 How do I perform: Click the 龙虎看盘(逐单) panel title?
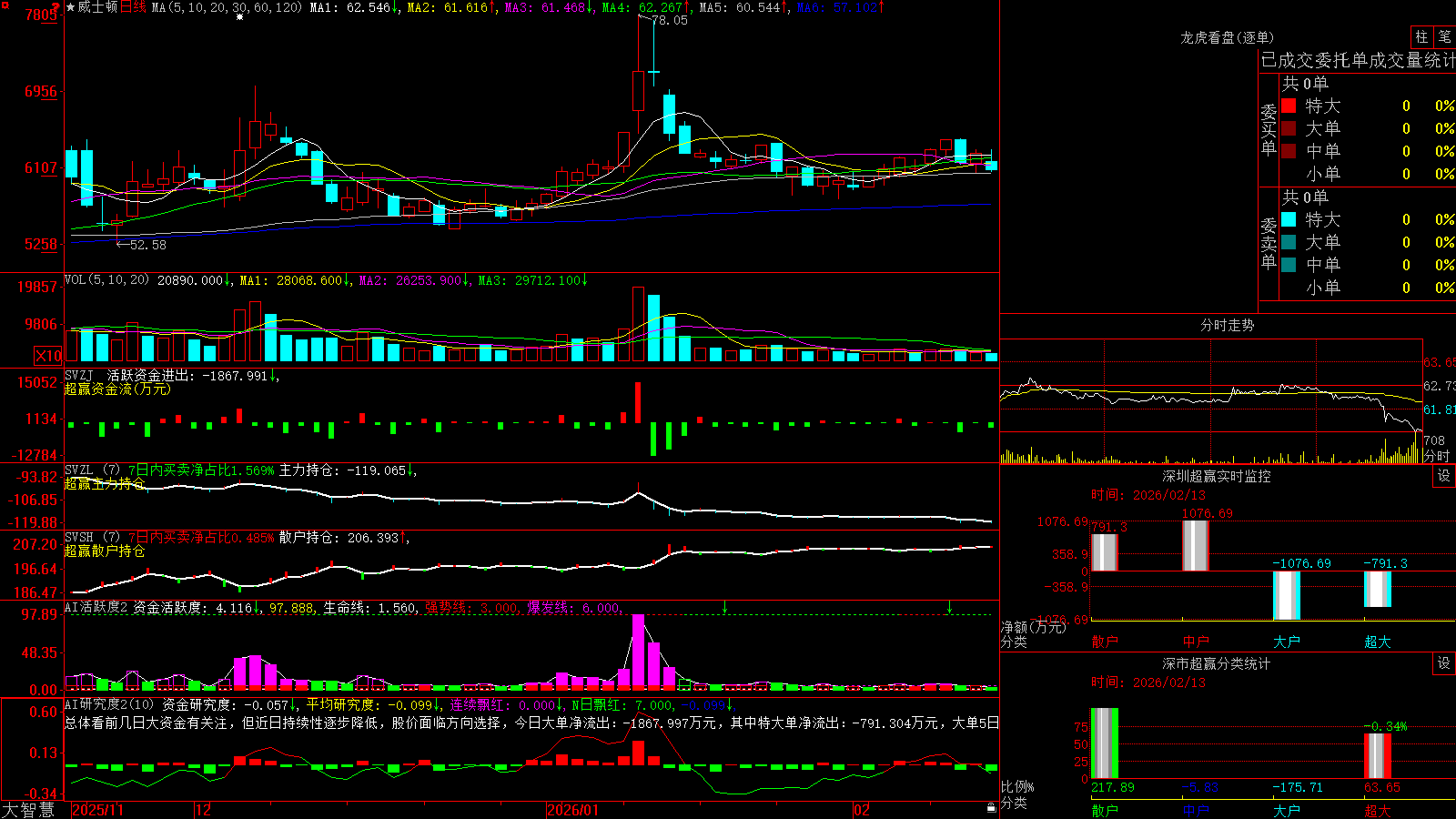click(1227, 37)
